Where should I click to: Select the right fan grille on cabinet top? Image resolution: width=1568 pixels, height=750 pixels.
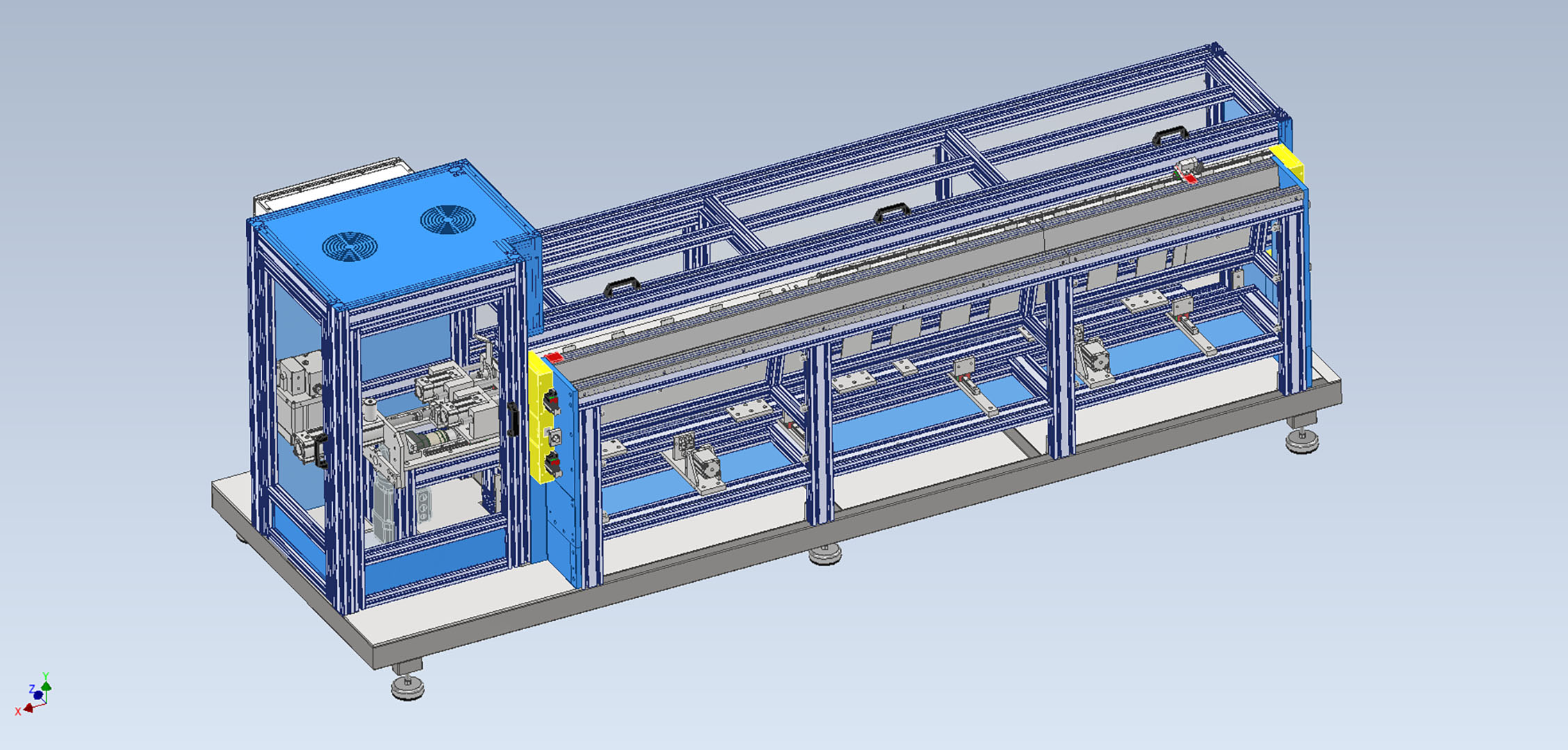point(448,219)
